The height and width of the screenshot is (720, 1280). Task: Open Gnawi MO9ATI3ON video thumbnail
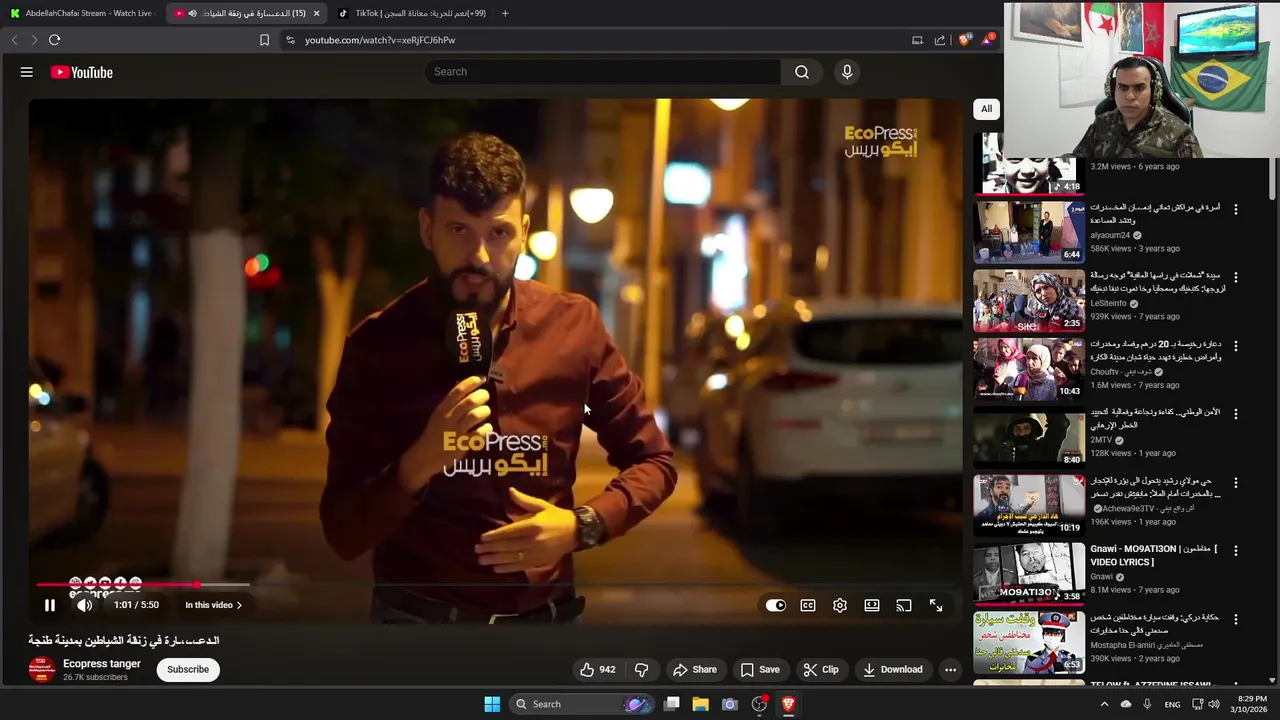pyautogui.click(x=1029, y=573)
